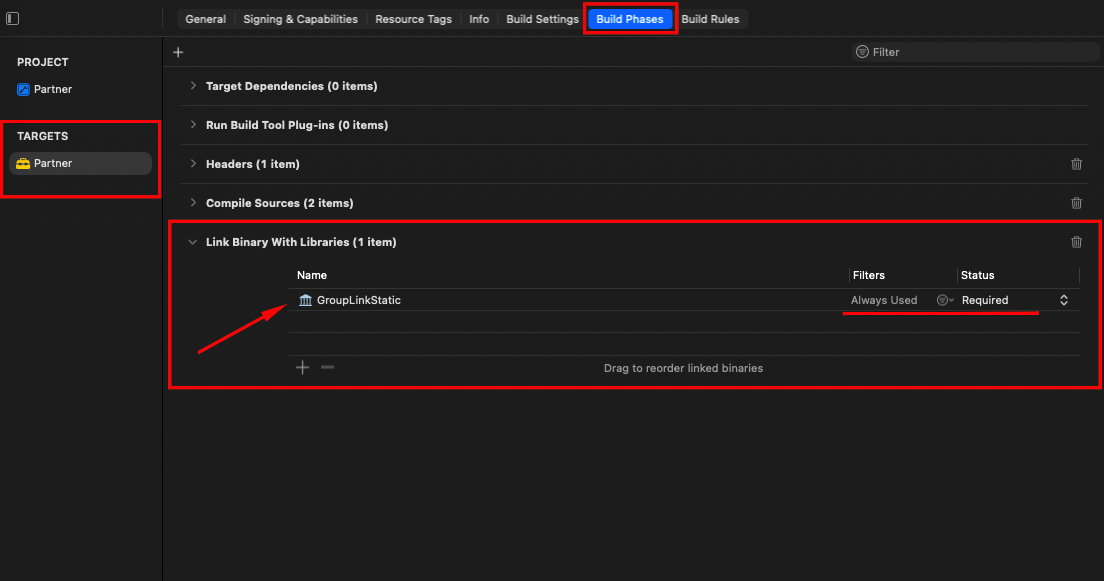Click the Name column header
This screenshot has width=1104, height=581.
(312, 275)
